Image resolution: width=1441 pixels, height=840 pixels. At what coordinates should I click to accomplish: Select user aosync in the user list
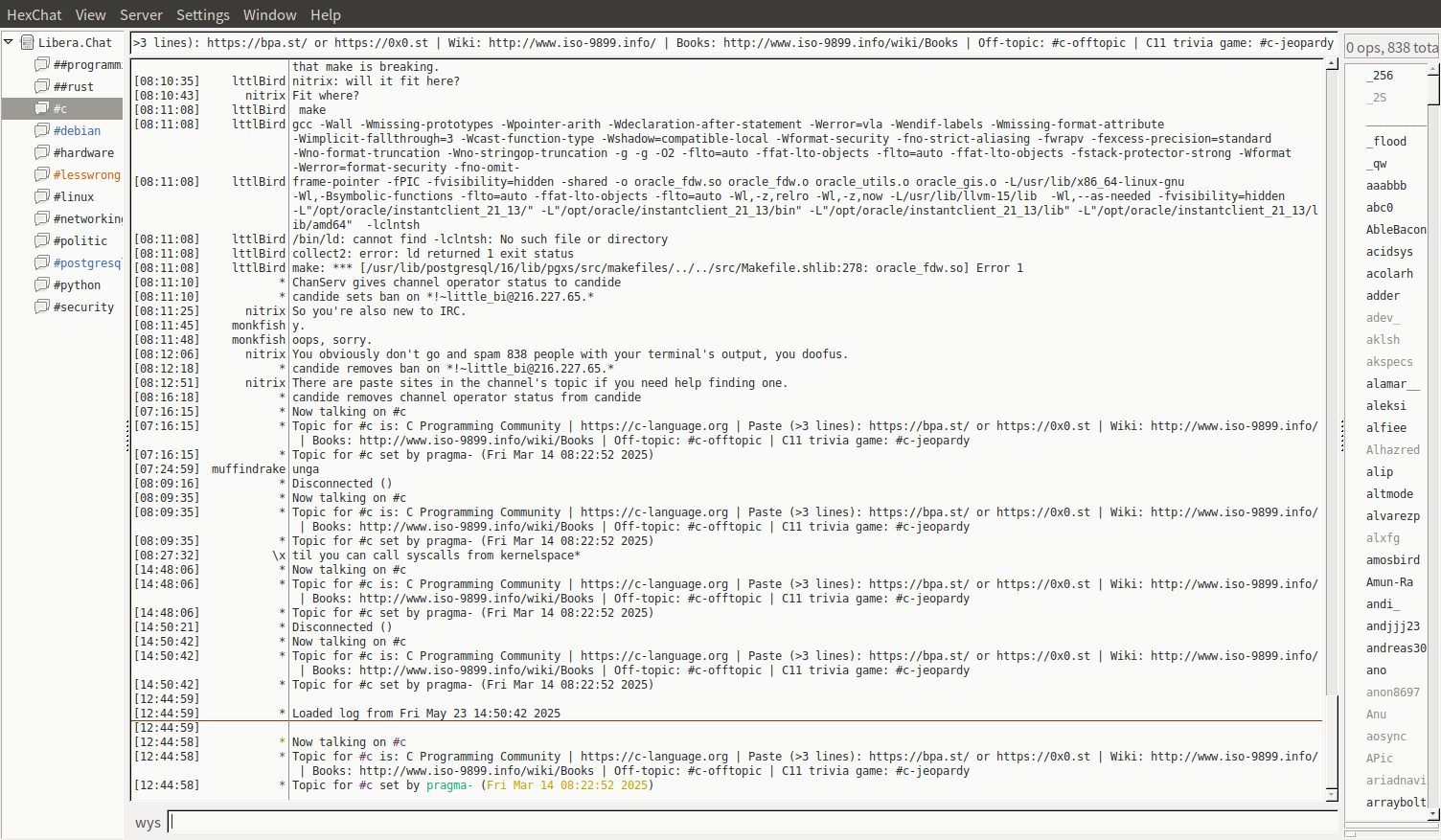point(1386,736)
